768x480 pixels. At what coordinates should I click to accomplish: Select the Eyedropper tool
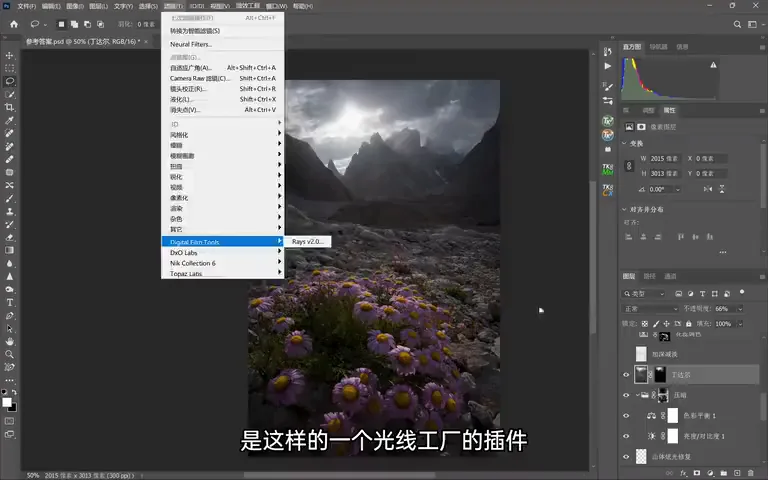pyautogui.click(x=9, y=120)
